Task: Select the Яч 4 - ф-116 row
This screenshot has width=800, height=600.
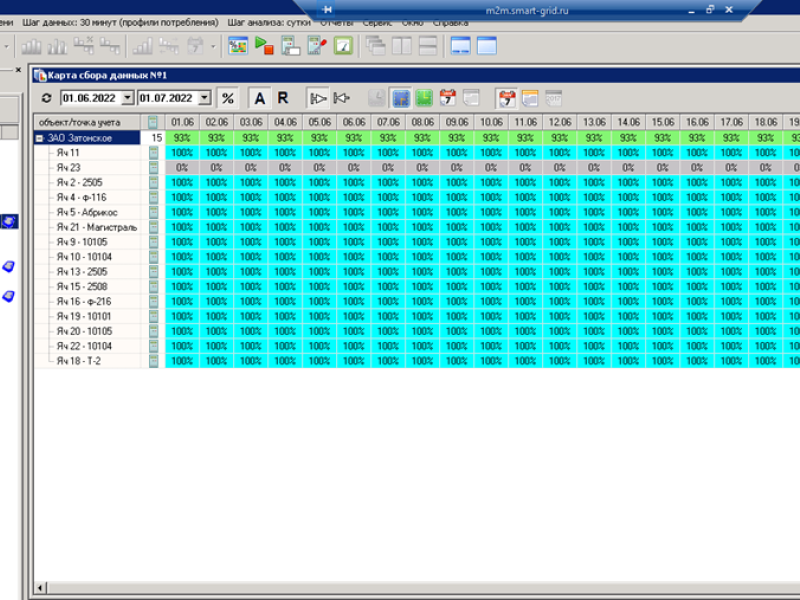Action: click(82, 197)
